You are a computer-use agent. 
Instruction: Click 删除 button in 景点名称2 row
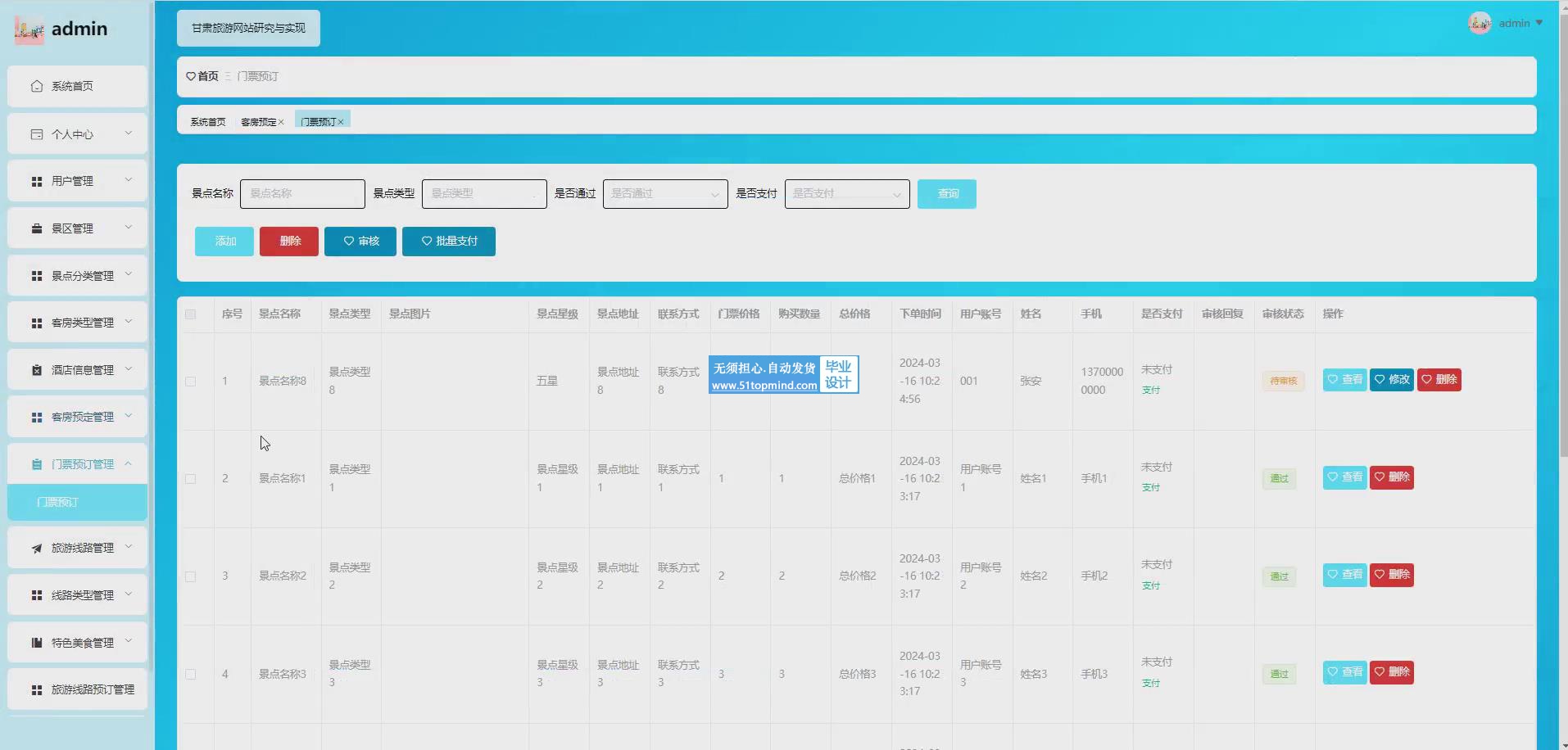tap(1392, 575)
